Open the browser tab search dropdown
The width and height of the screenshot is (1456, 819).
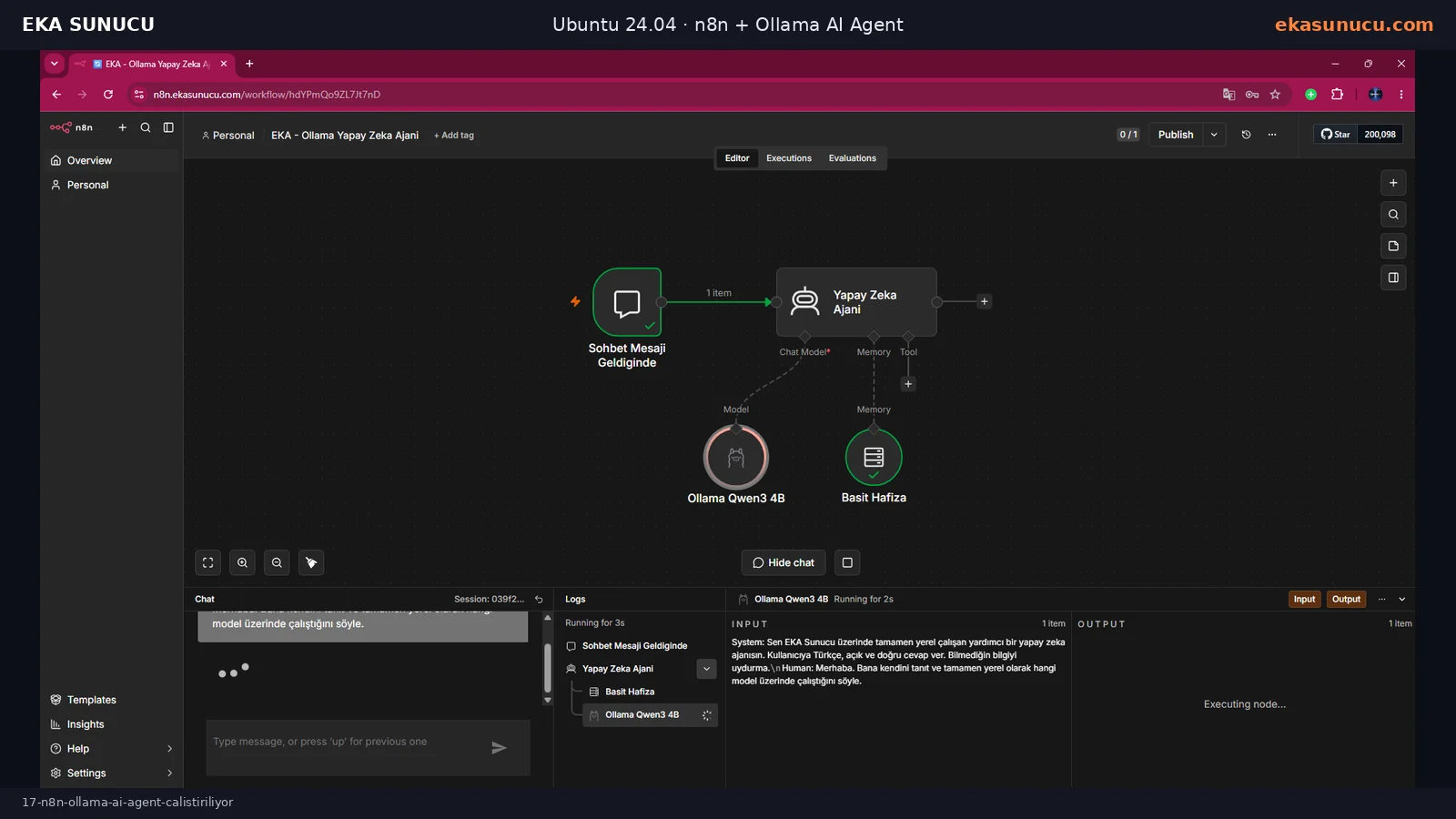point(55,64)
